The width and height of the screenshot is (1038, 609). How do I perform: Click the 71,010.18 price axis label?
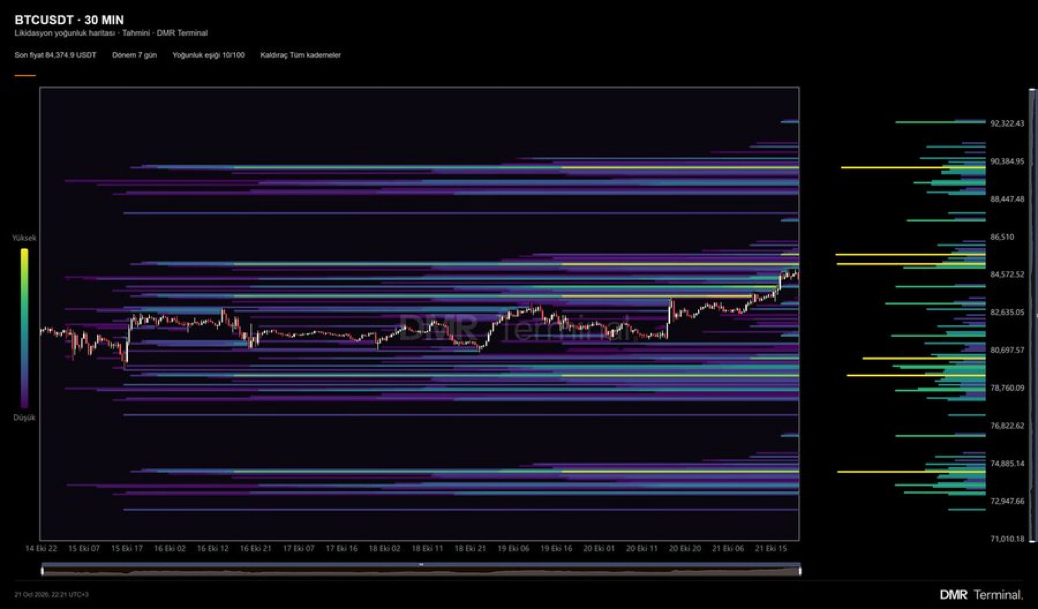pos(1007,539)
